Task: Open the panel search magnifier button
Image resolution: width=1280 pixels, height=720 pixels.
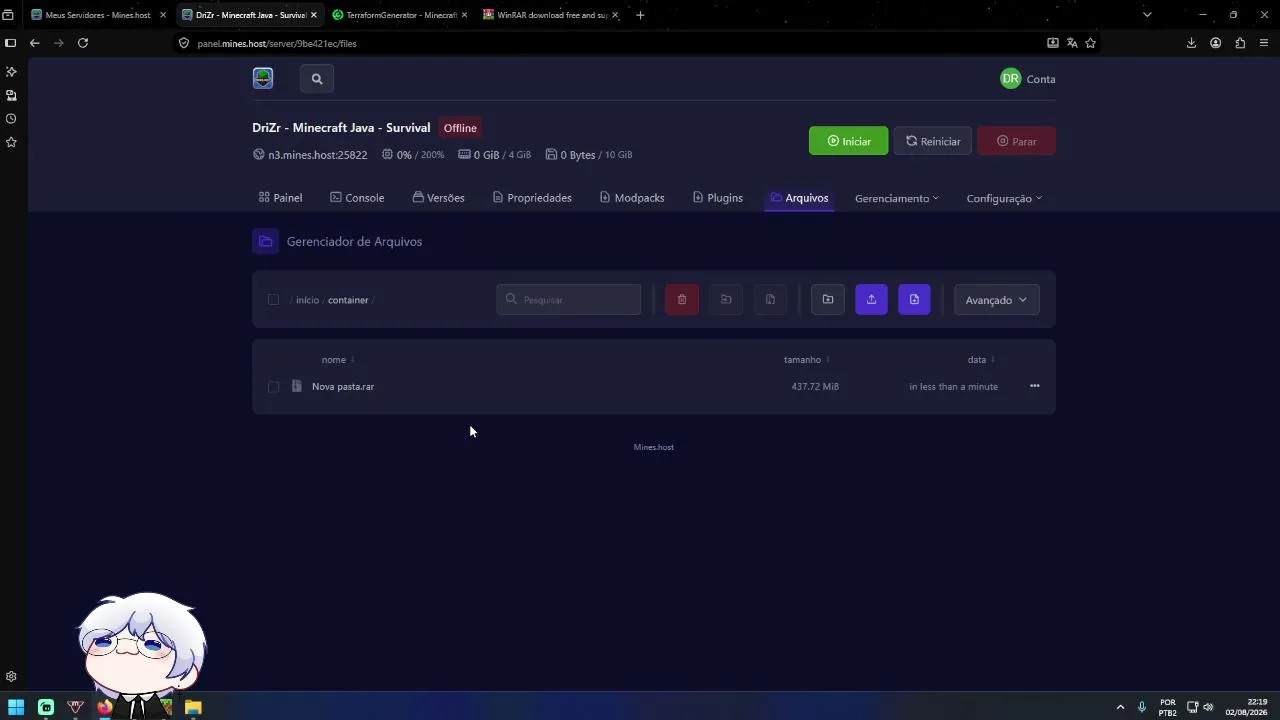Action: [317, 79]
